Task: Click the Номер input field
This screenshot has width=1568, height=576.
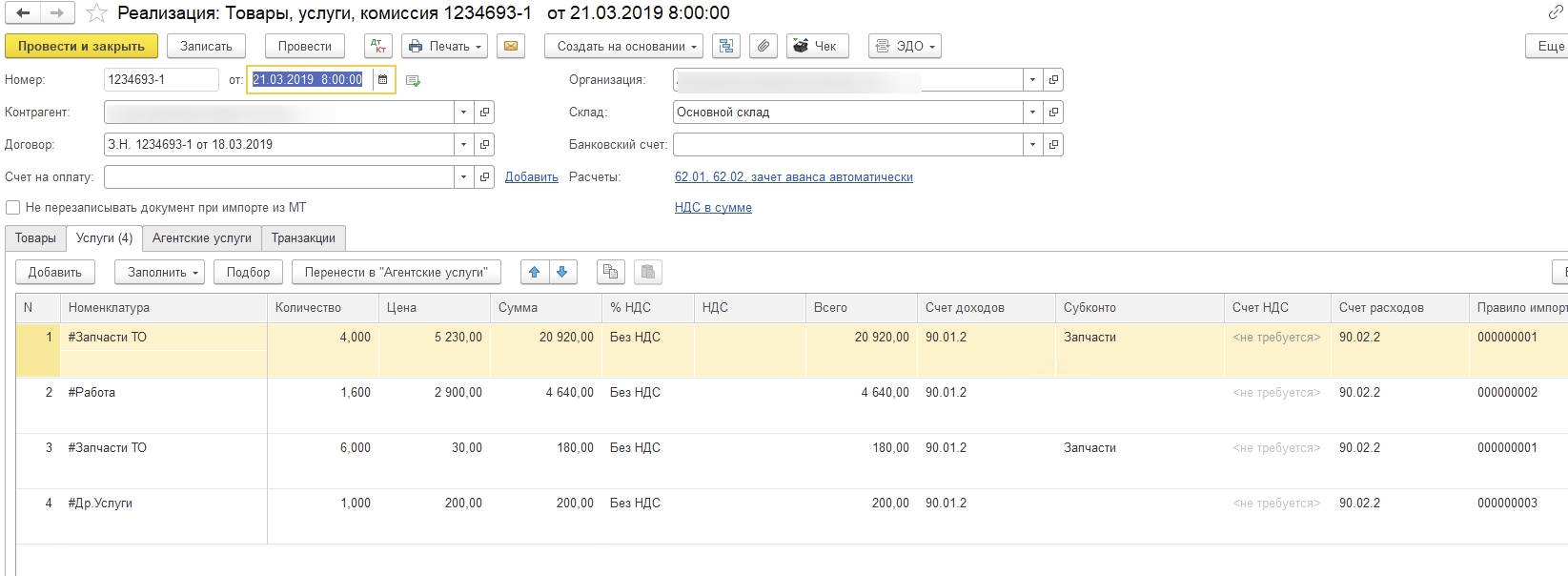Action: (x=160, y=80)
